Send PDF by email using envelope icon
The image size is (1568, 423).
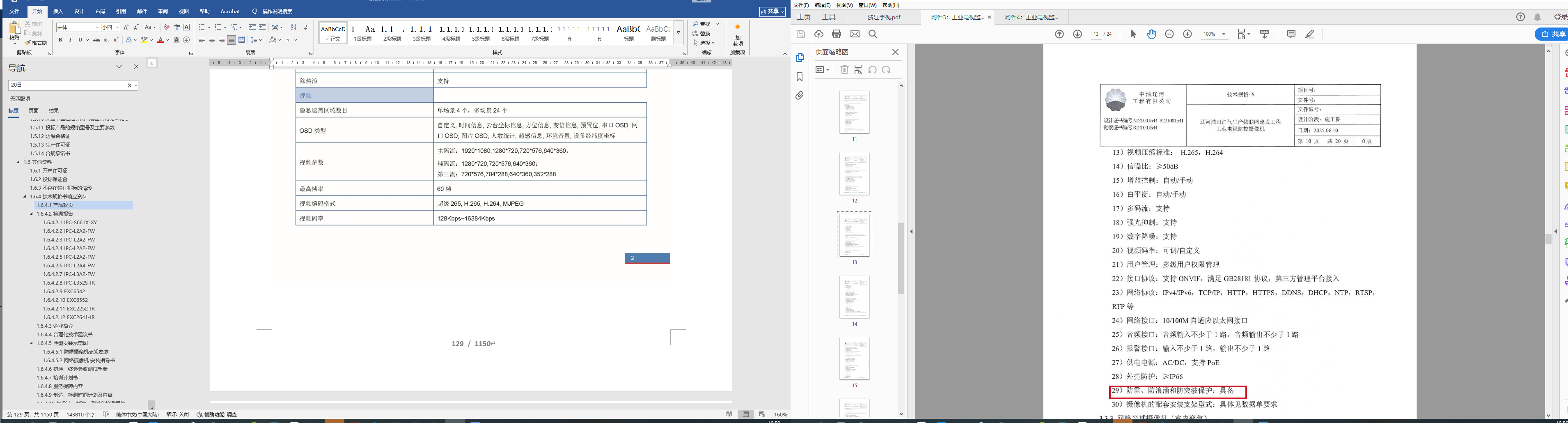[855, 34]
